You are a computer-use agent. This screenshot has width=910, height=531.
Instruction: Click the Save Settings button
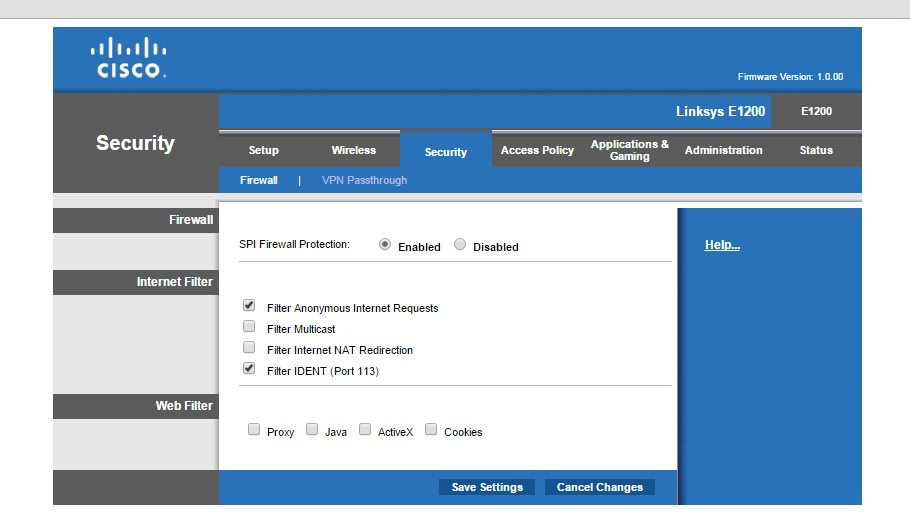(487, 487)
